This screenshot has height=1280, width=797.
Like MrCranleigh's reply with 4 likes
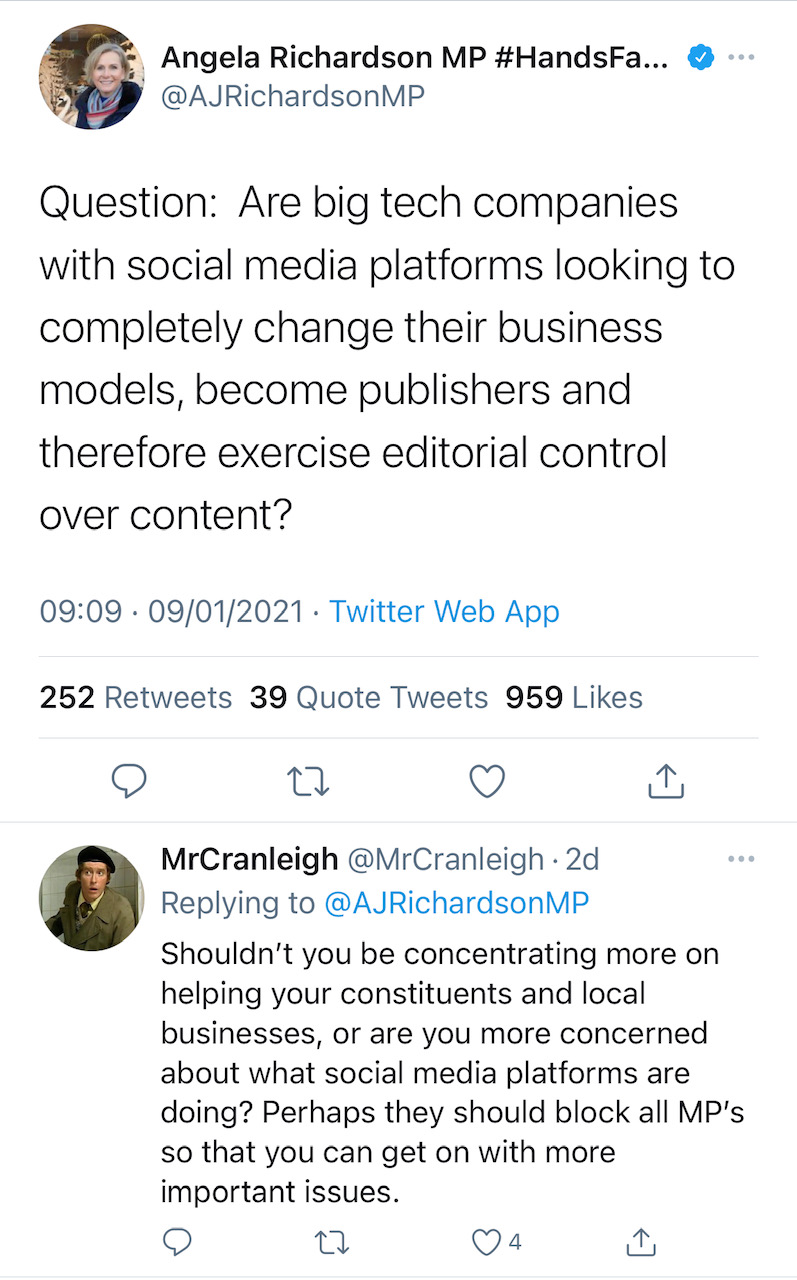pyautogui.click(x=487, y=1242)
